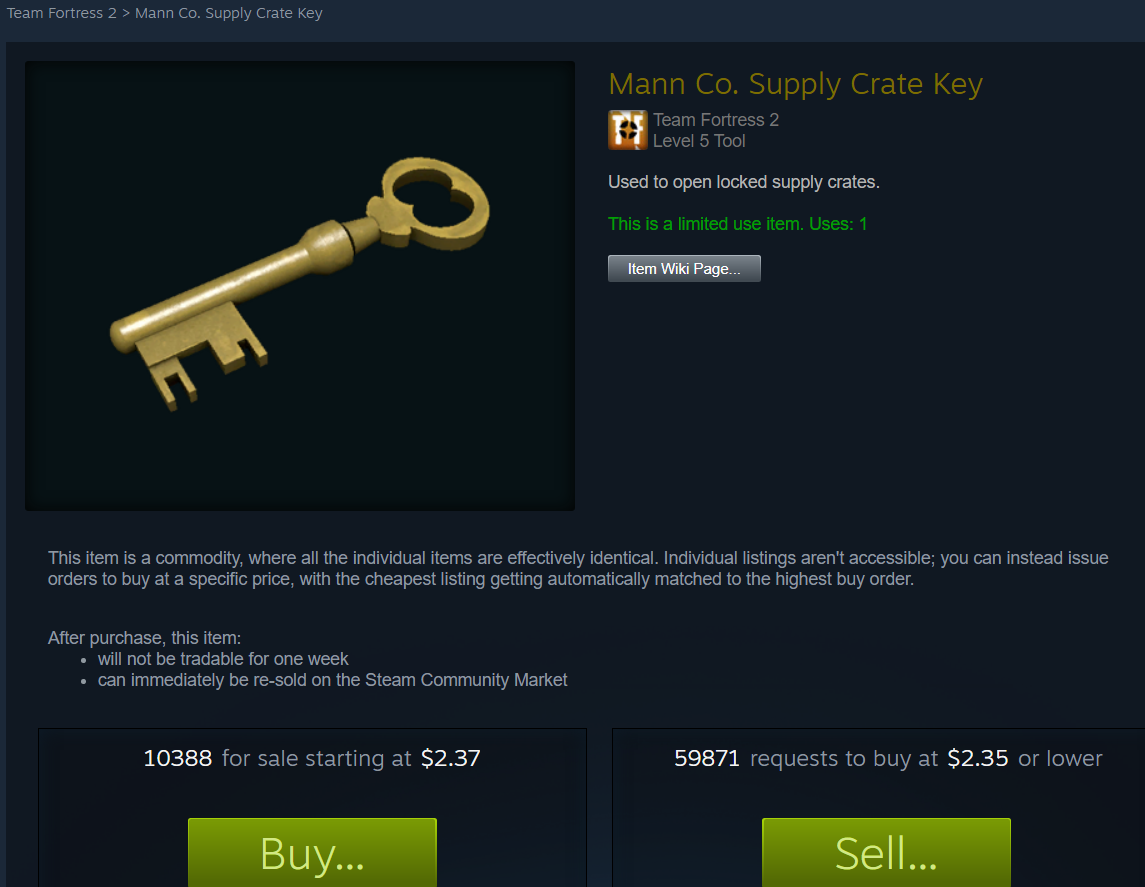
Task: Click the $2.37 starting sale price
Action: (x=451, y=758)
